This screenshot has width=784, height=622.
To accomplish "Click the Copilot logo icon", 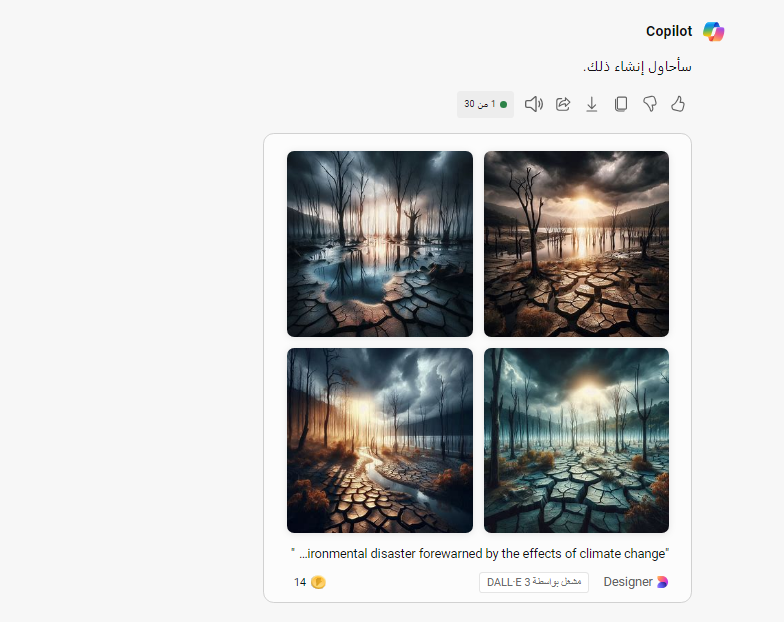I will point(714,32).
